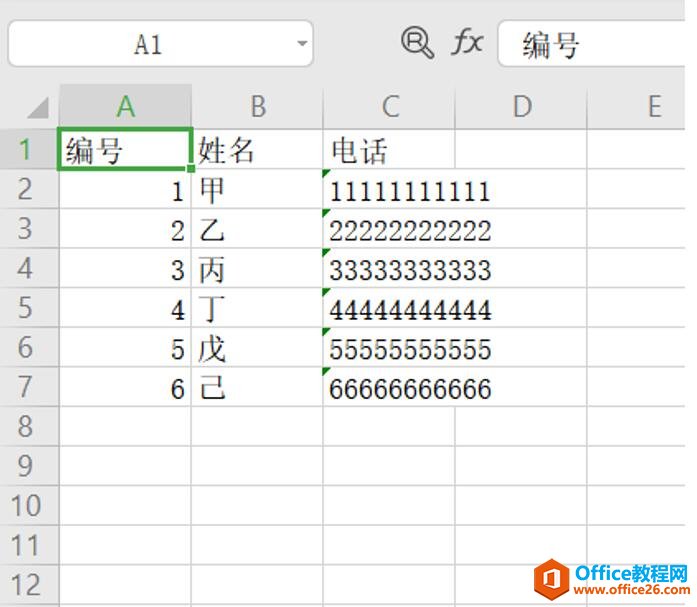Click phone cell 66666666666

pos(389,386)
